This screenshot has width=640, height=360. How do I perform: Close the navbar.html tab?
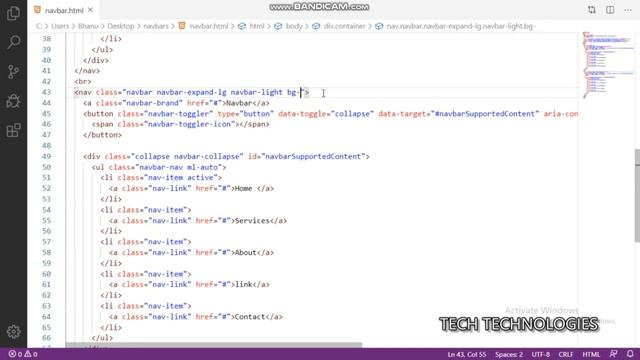(x=90, y=10)
